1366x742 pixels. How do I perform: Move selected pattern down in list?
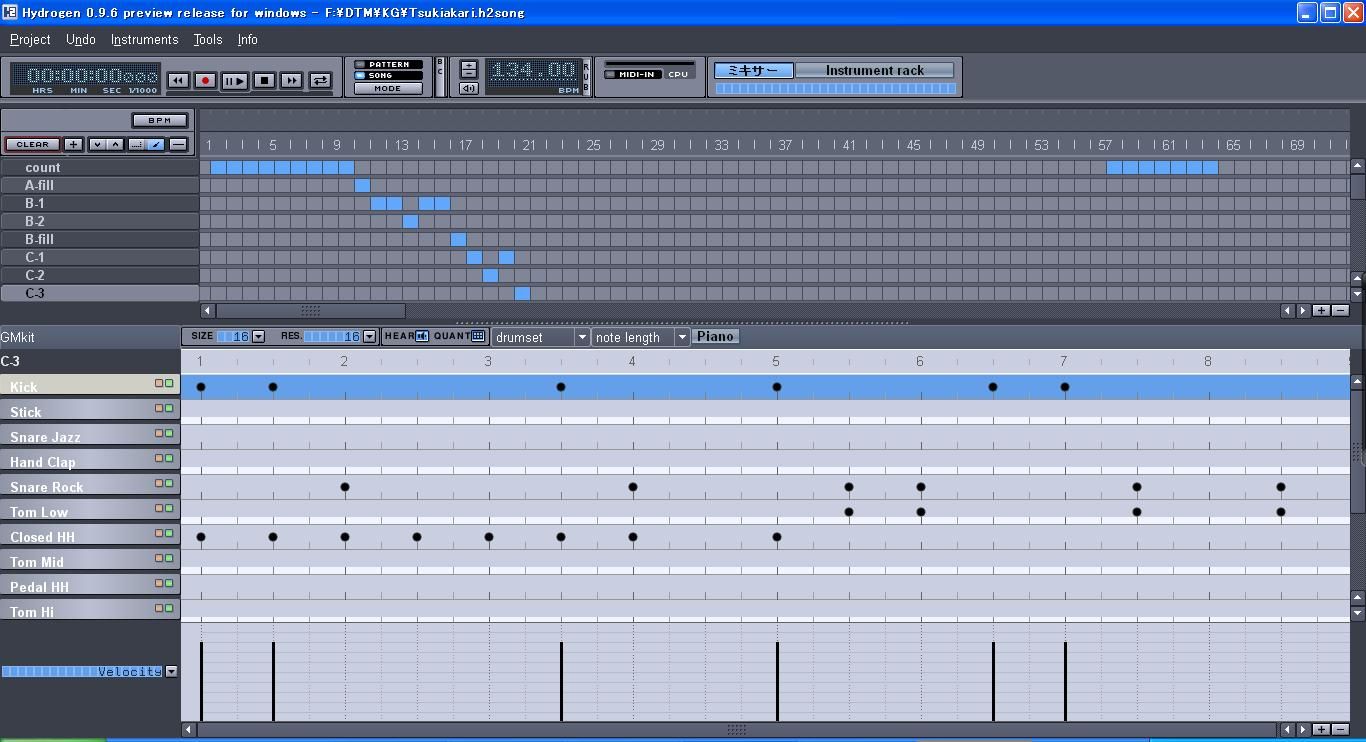96,144
